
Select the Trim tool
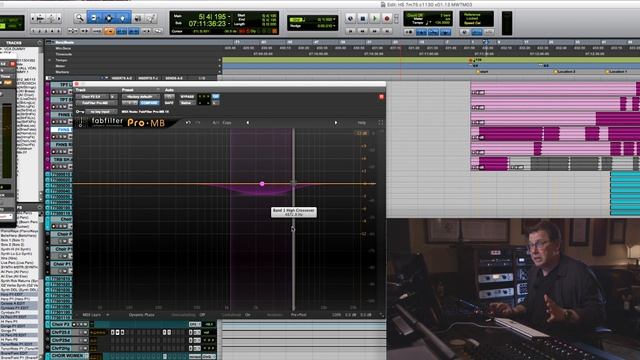(94, 18)
